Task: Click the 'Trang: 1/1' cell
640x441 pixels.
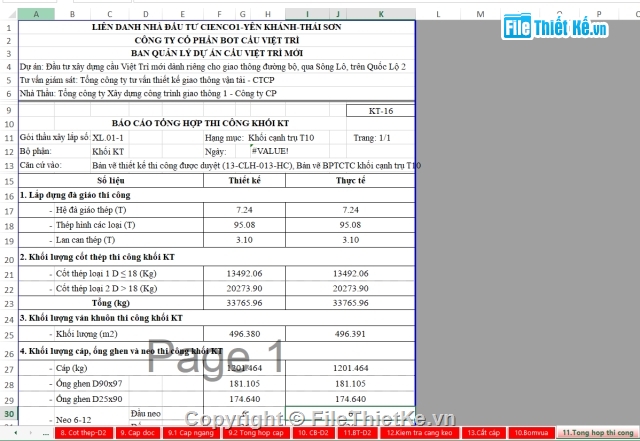Action: [x=372, y=138]
